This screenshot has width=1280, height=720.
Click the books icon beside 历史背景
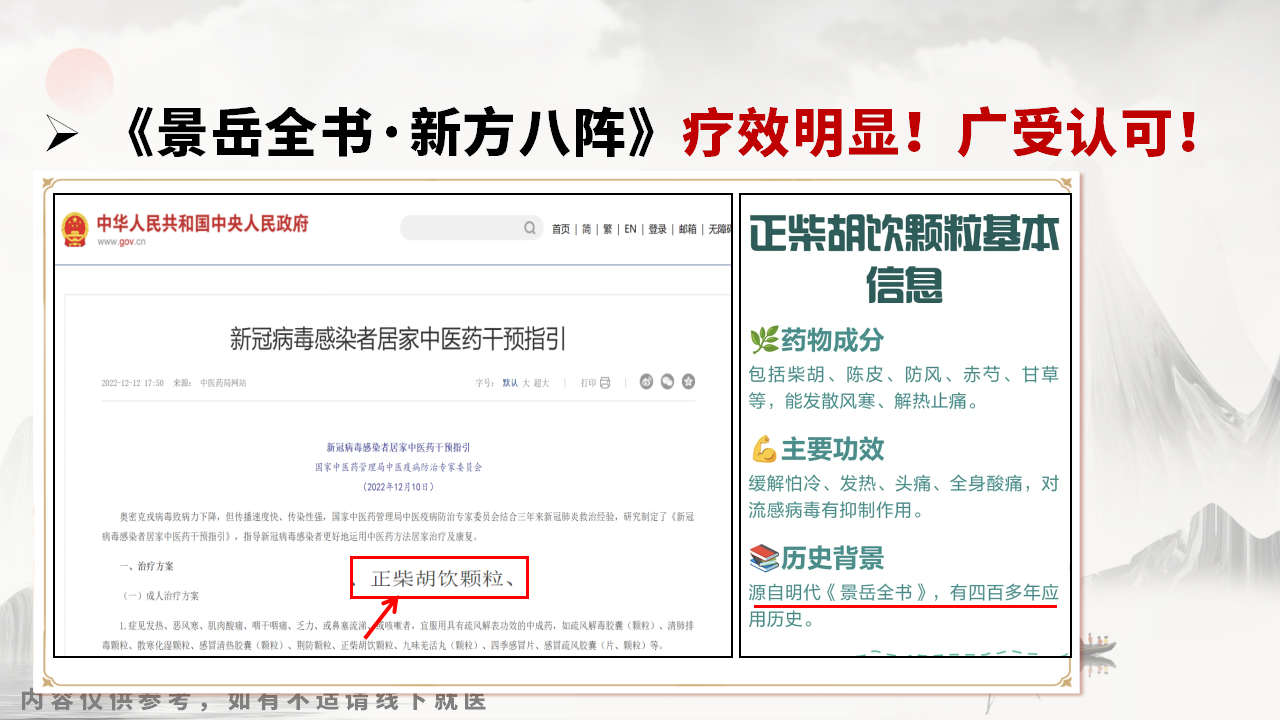click(764, 558)
